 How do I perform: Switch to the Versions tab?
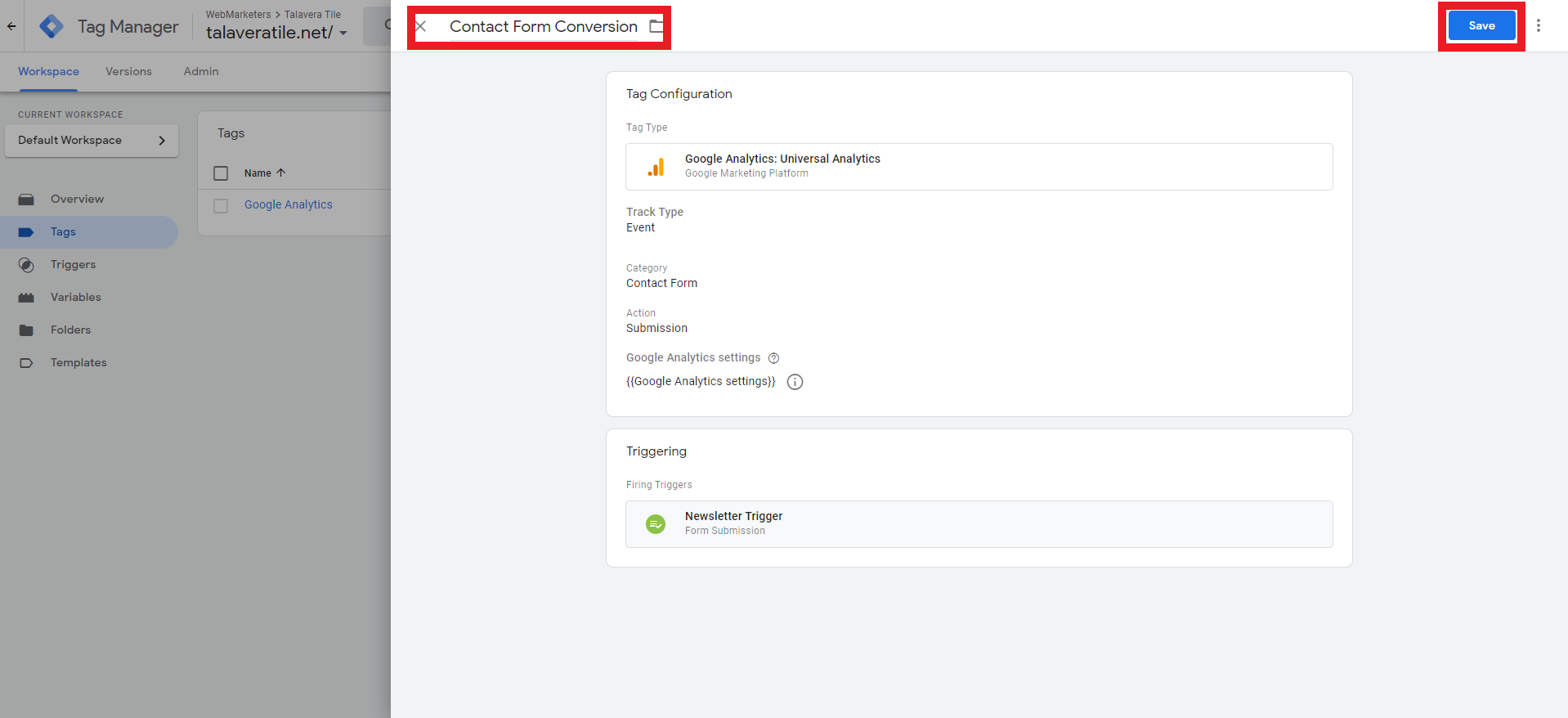128,72
